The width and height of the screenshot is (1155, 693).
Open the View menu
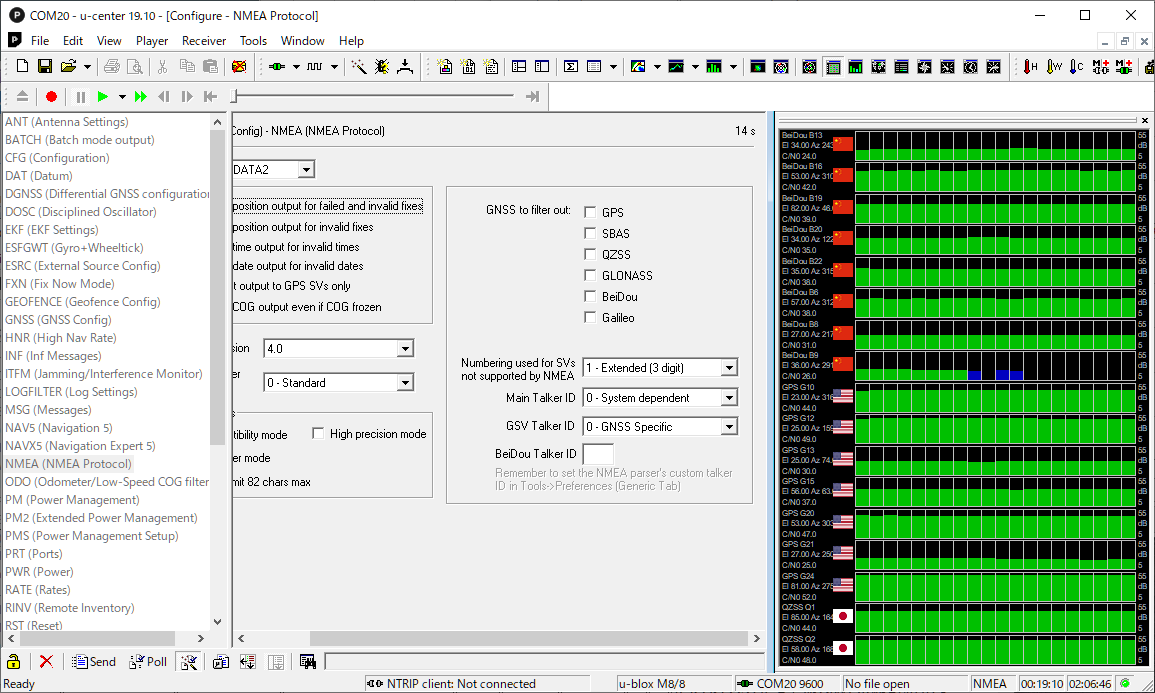109,41
